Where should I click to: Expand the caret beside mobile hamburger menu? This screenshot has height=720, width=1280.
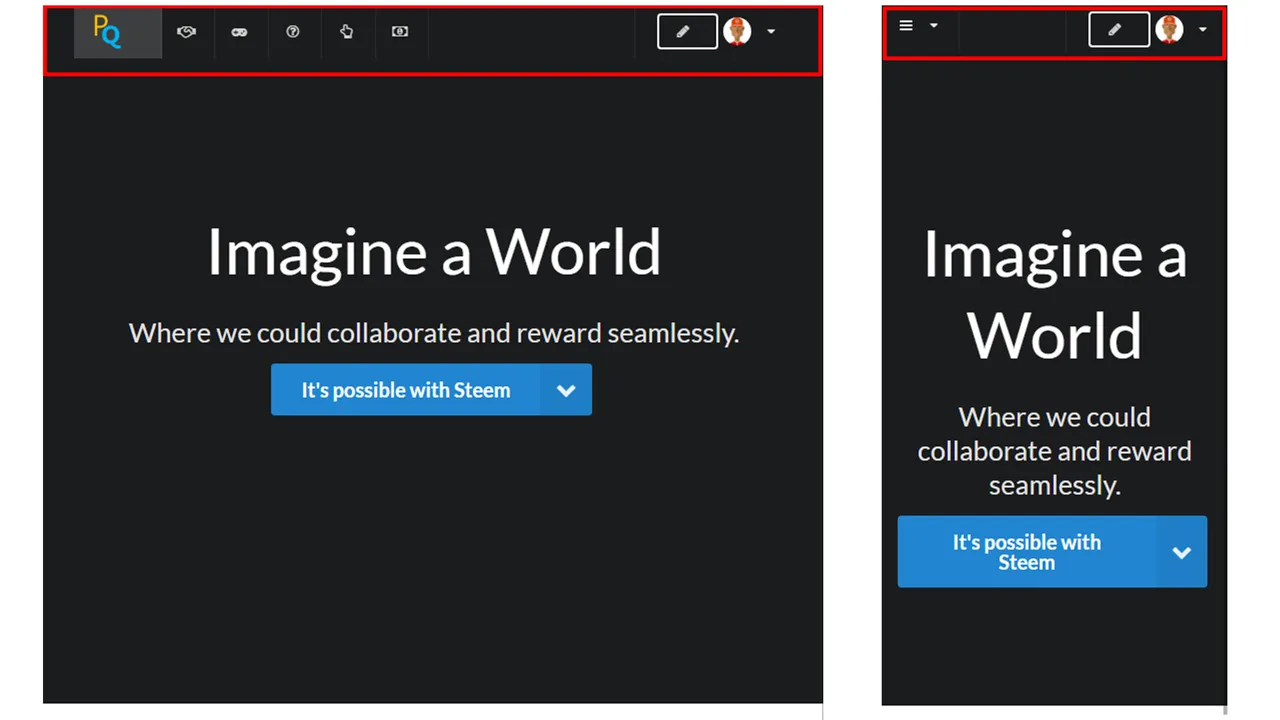[x=934, y=26]
